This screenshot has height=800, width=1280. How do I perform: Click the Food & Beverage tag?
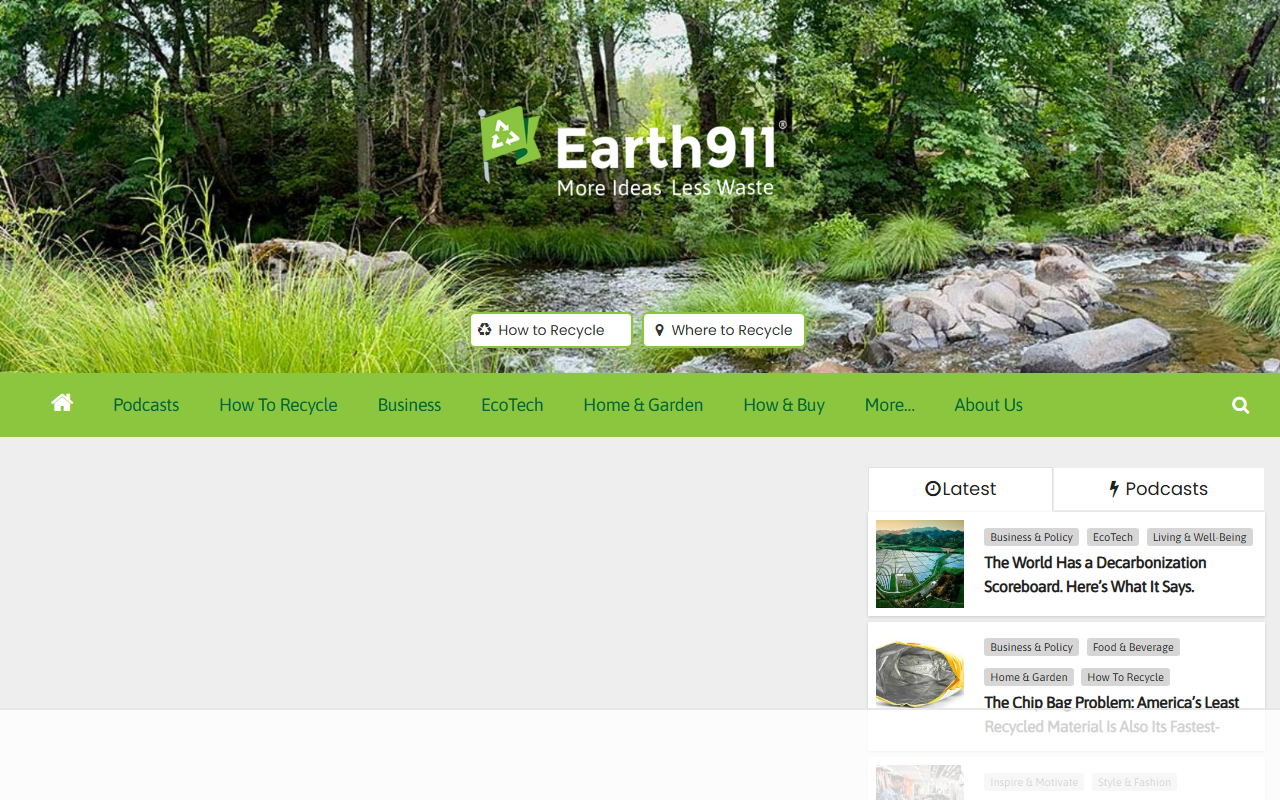point(1133,647)
